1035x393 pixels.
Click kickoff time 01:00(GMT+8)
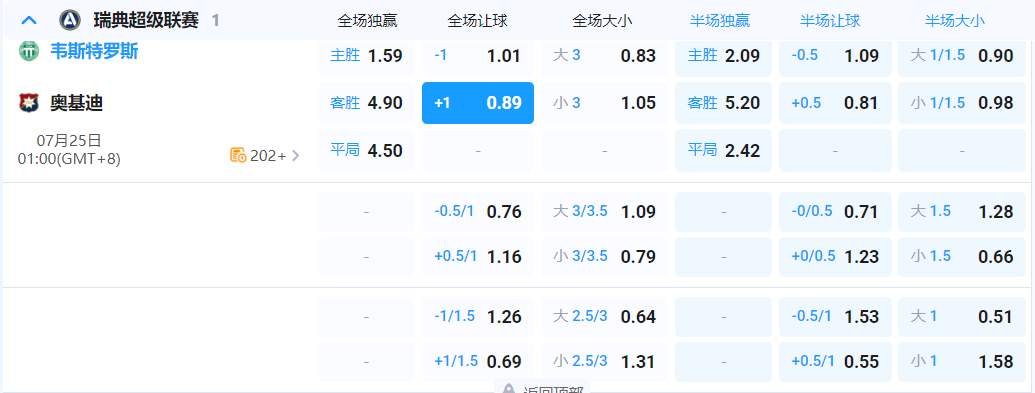click(x=69, y=159)
